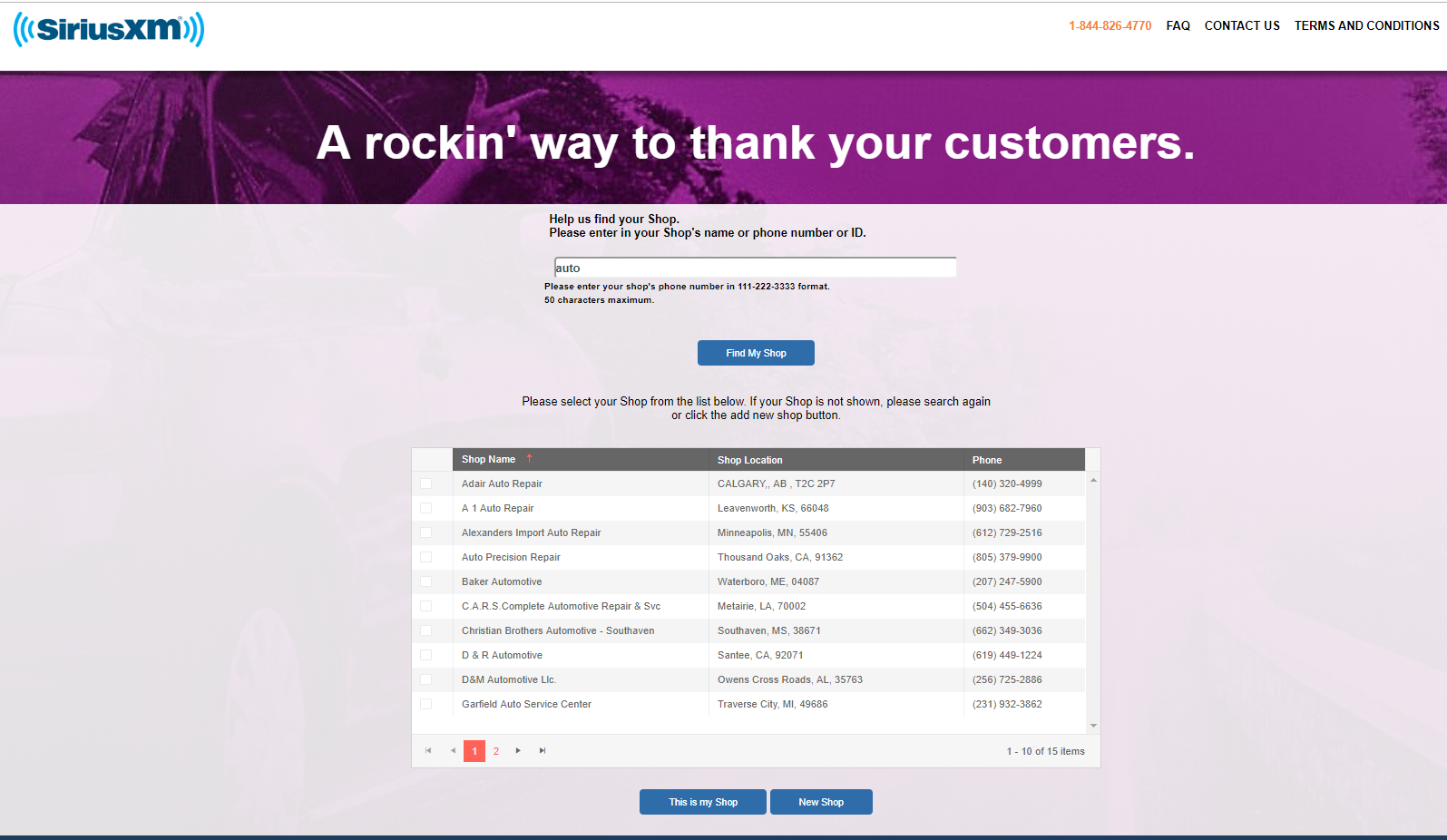Click Christian Brothers Automotive - Southaven
1447x840 pixels.
(x=558, y=630)
